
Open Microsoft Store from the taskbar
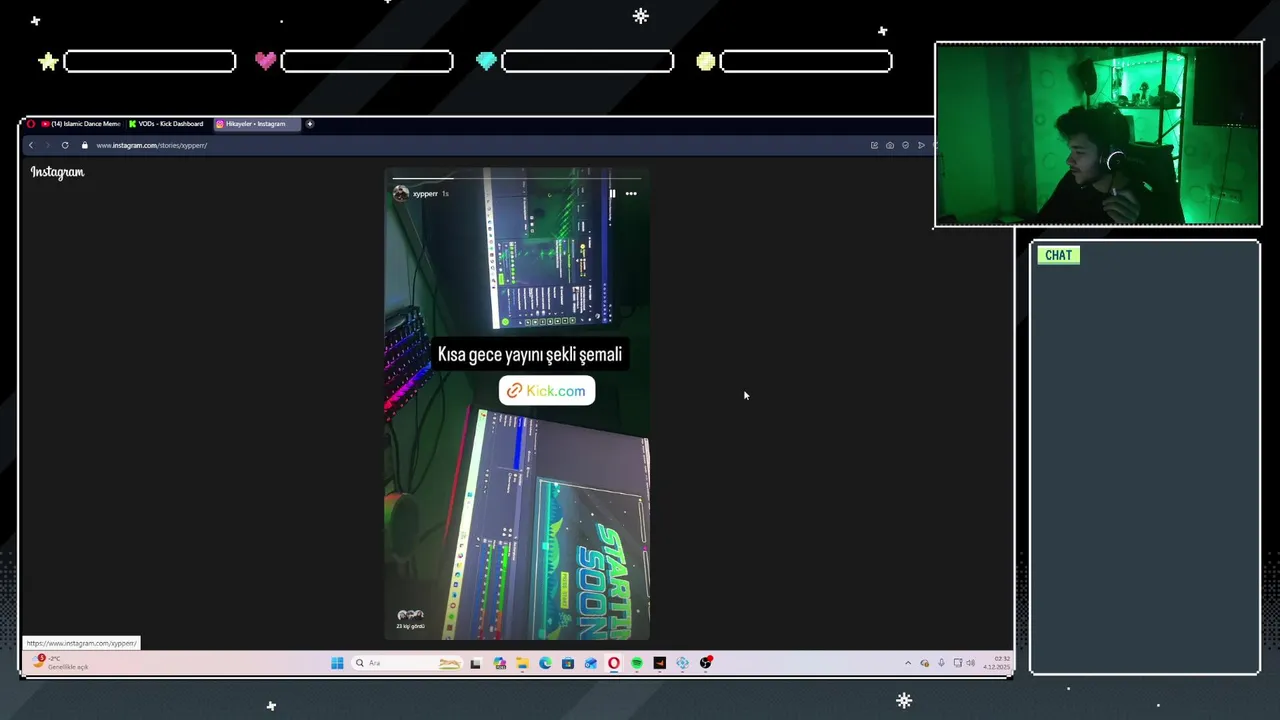[568, 663]
